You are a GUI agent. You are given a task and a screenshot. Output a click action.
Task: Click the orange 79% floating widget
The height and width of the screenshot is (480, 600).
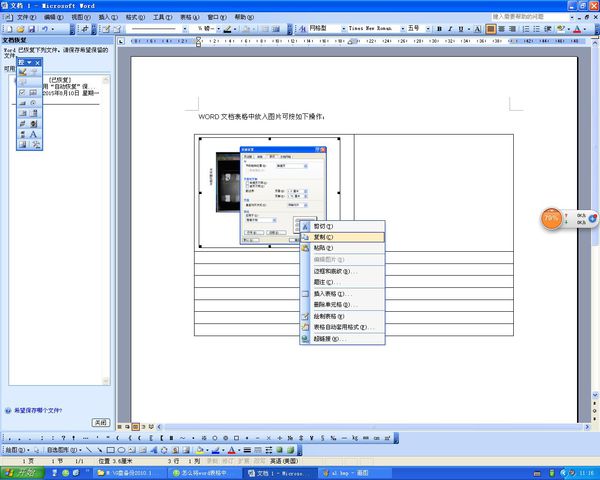[551, 219]
